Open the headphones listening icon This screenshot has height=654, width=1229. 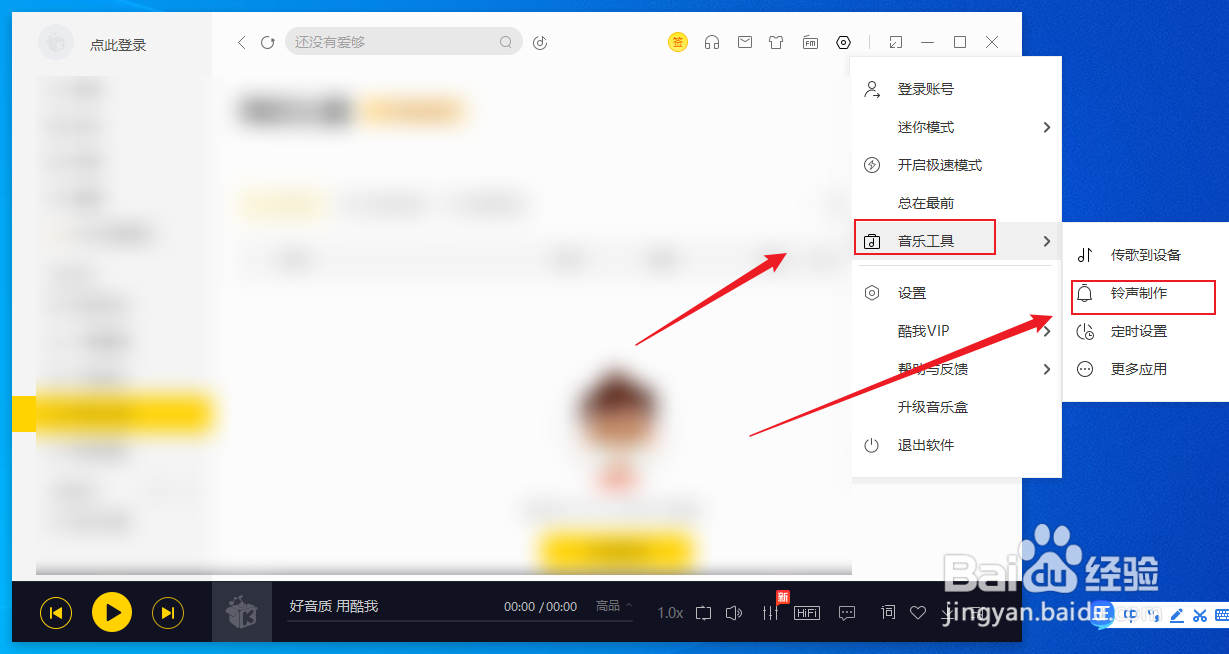pos(712,42)
